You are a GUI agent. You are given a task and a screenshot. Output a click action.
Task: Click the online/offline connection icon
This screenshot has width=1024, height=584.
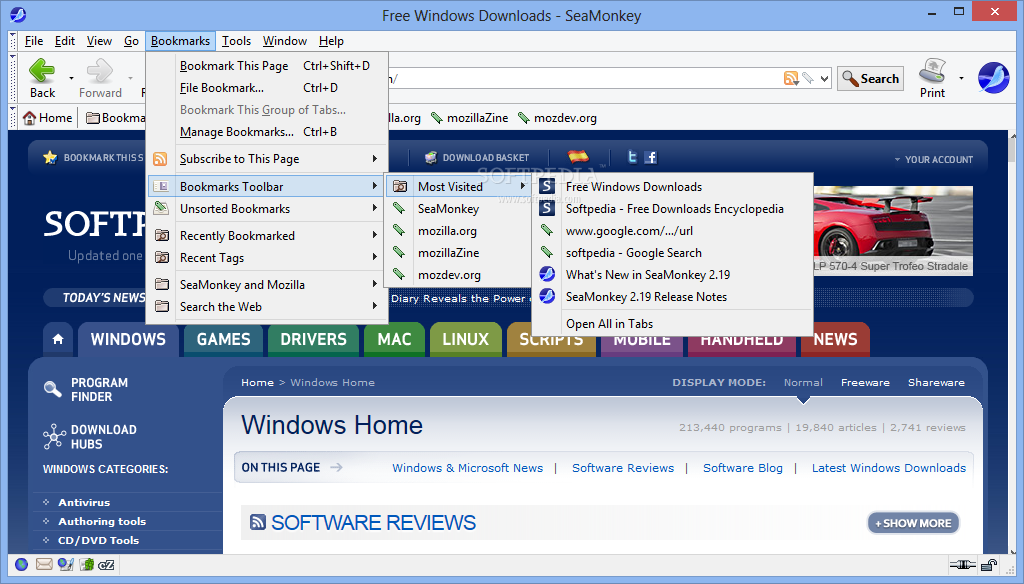(963, 565)
